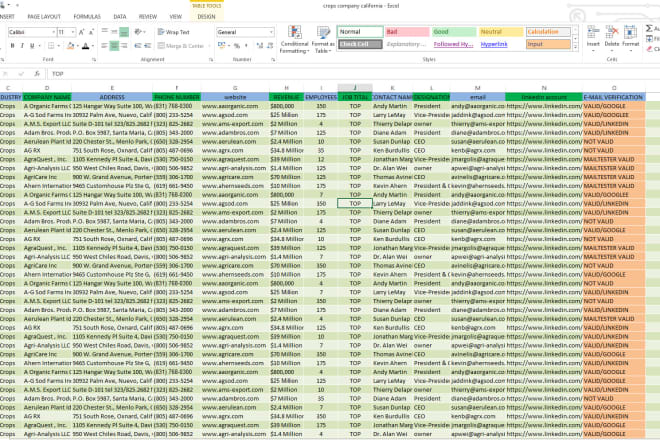660x440 pixels.
Task: Open the Calibri font name dropdown
Action: click(x=53, y=32)
